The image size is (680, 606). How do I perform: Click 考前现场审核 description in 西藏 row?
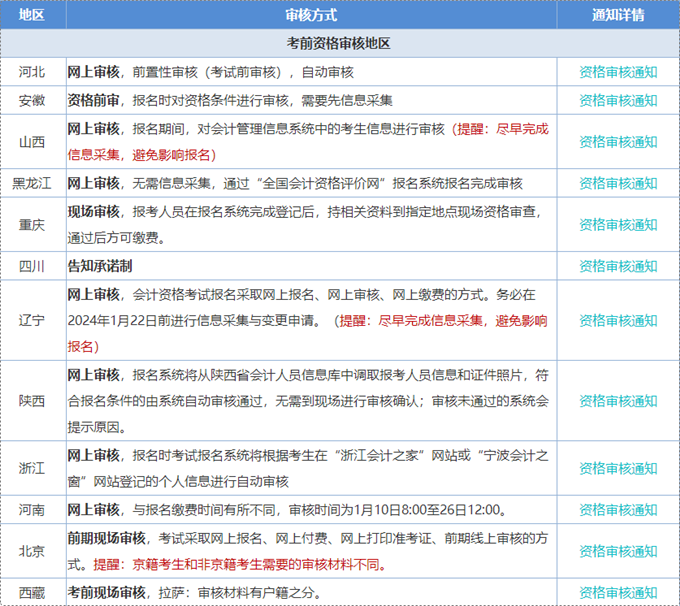(x=194, y=593)
